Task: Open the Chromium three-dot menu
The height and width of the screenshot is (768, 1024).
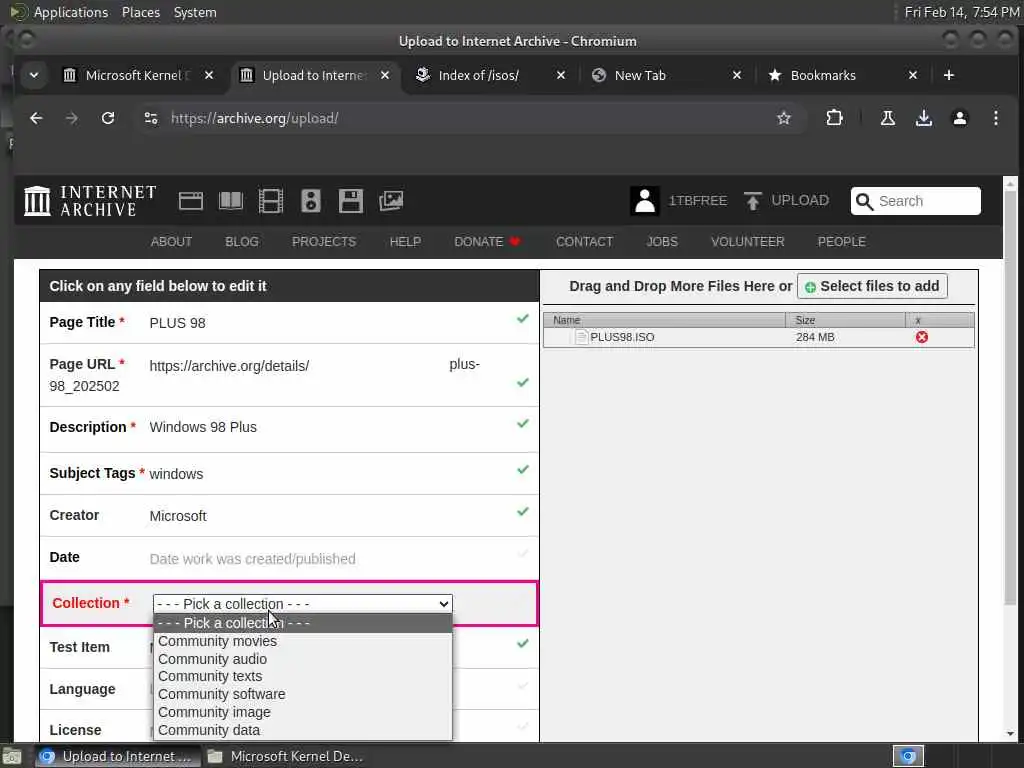Action: pyautogui.click(x=995, y=118)
